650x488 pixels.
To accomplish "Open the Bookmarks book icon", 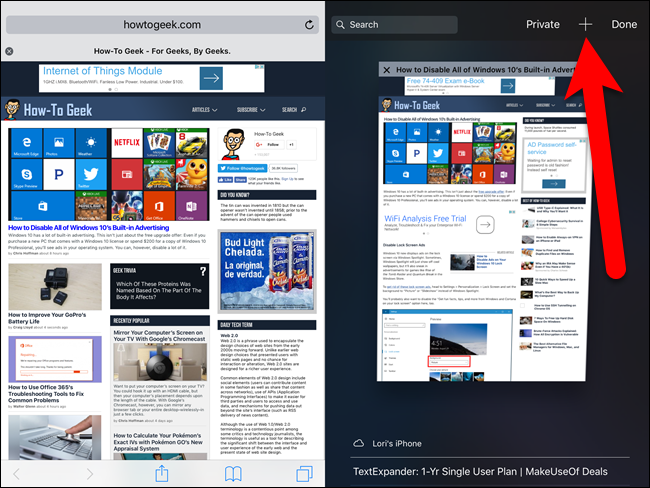I will [x=233, y=473].
